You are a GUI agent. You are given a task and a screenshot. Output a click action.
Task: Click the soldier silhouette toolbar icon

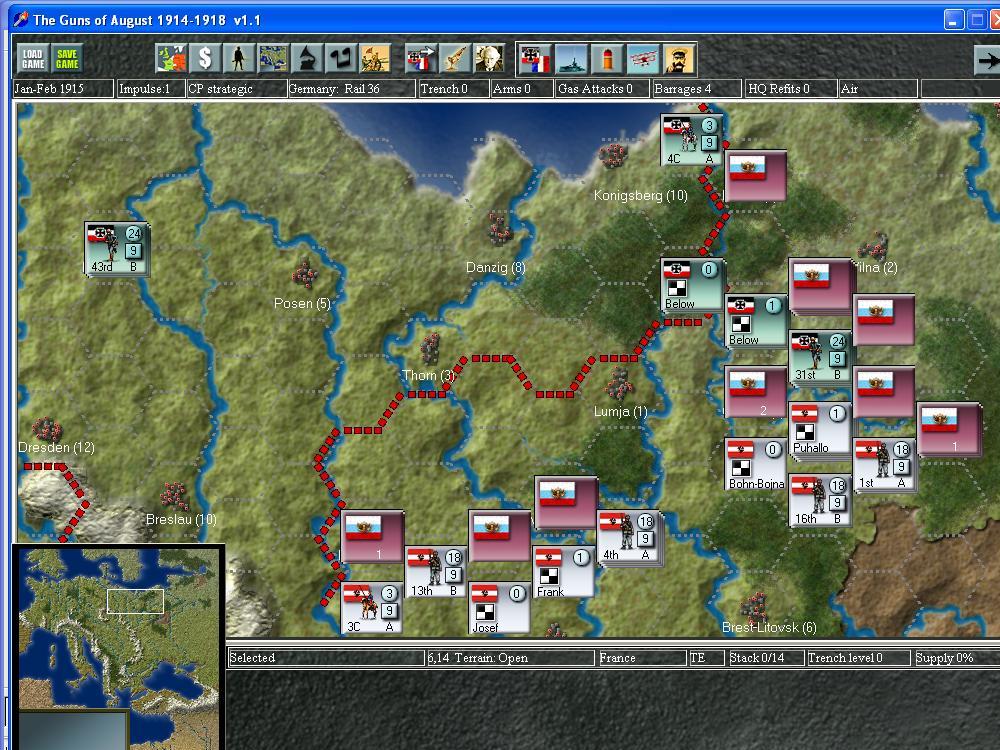(239, 59)
